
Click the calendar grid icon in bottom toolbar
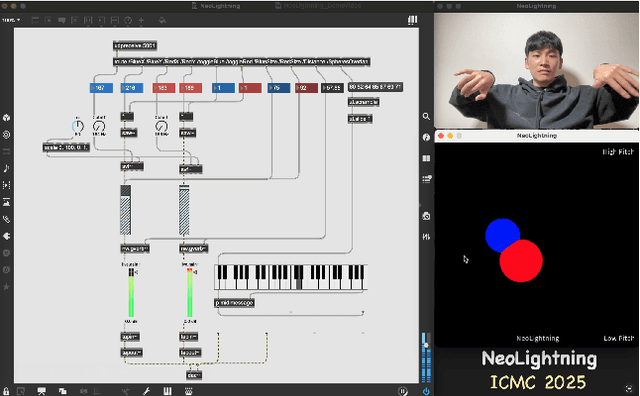[x=189, y=391]
